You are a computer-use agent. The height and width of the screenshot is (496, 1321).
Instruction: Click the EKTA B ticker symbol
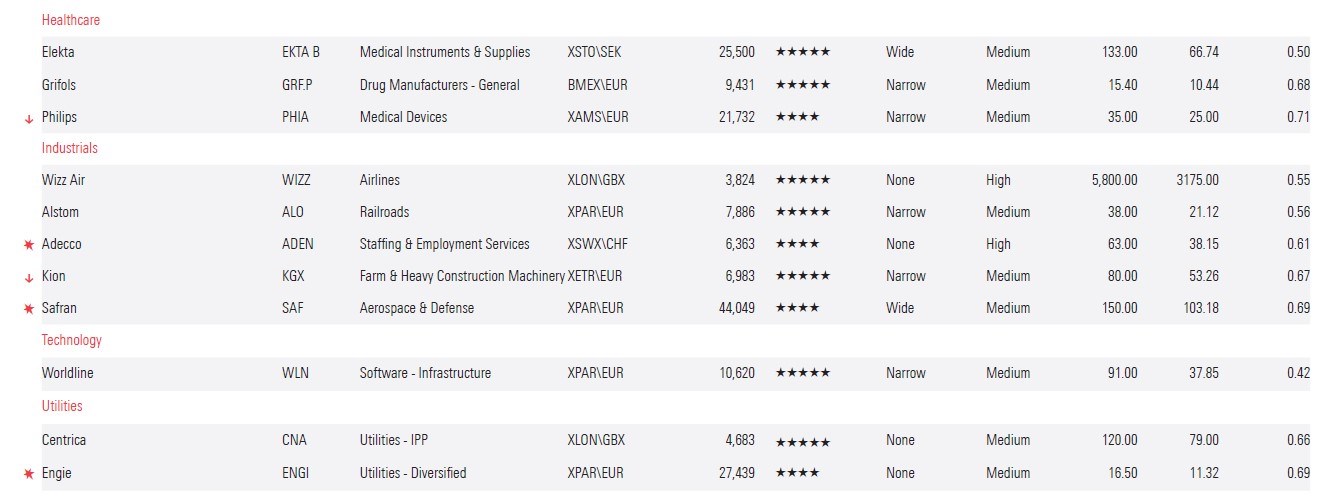coord(301,52)
